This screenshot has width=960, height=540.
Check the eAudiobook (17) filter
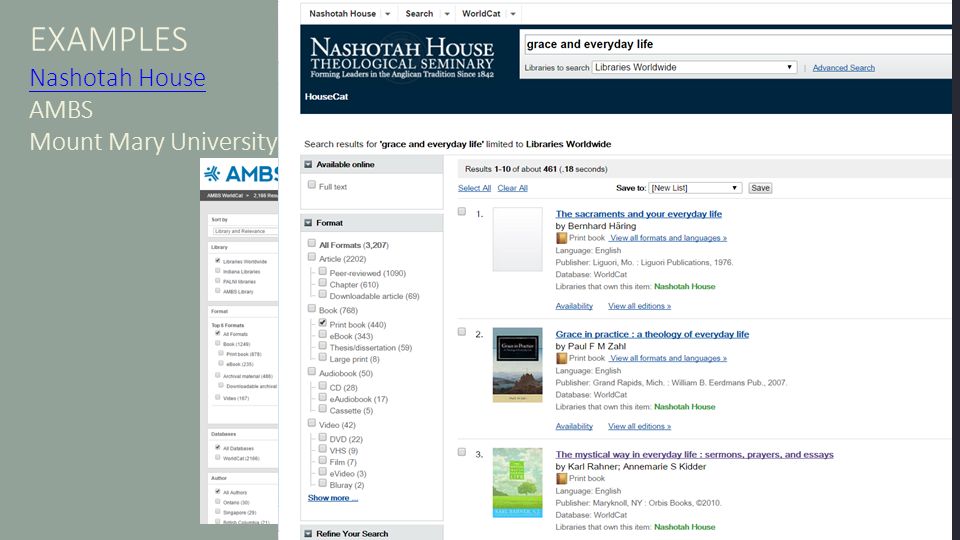coord(322,397)
